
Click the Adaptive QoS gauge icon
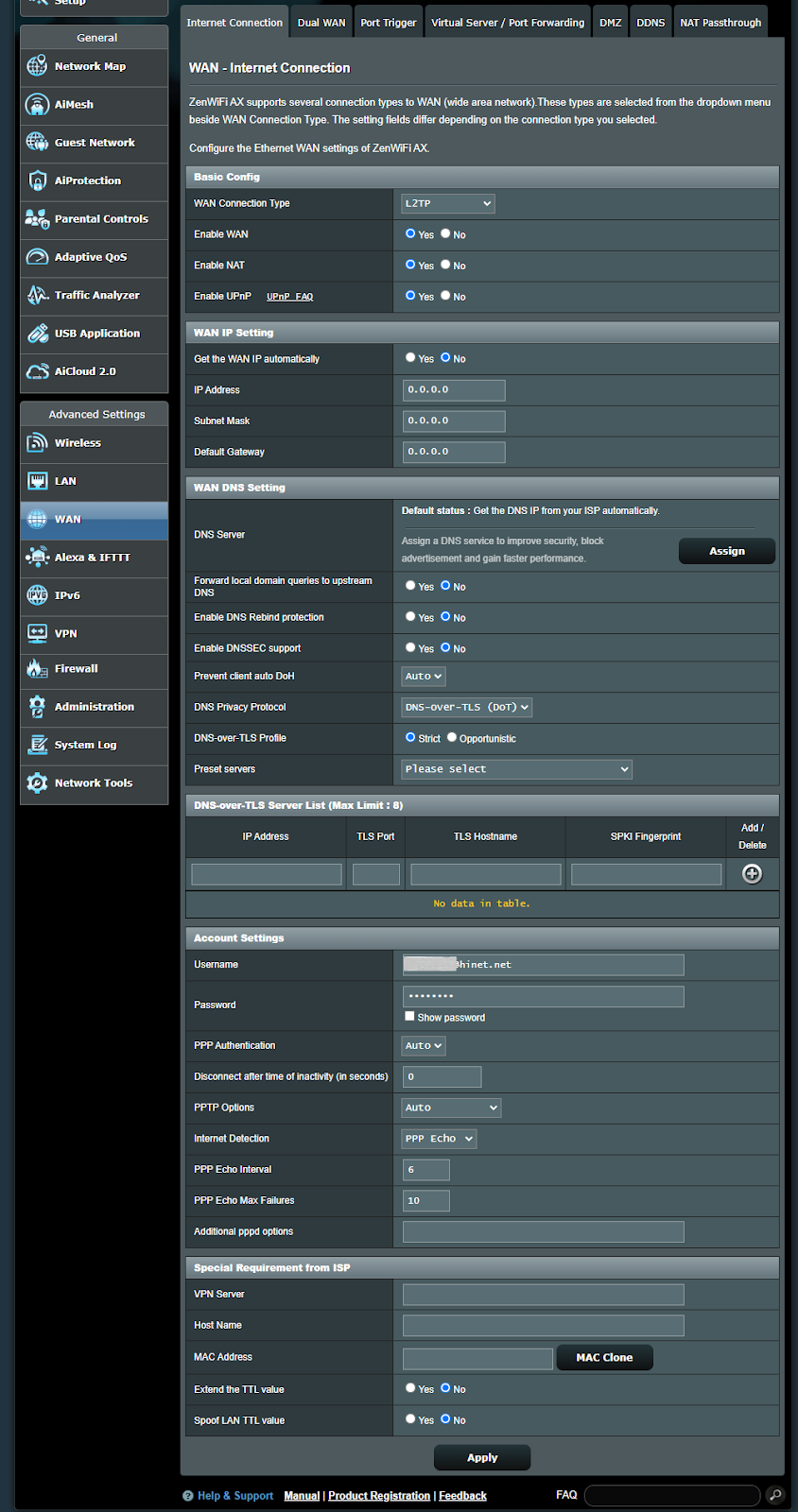(x=37, y=257)
